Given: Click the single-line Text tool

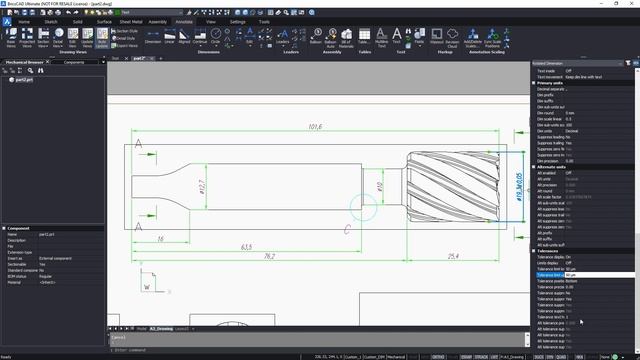Looking at the screenshot, I should pos(396,36).
